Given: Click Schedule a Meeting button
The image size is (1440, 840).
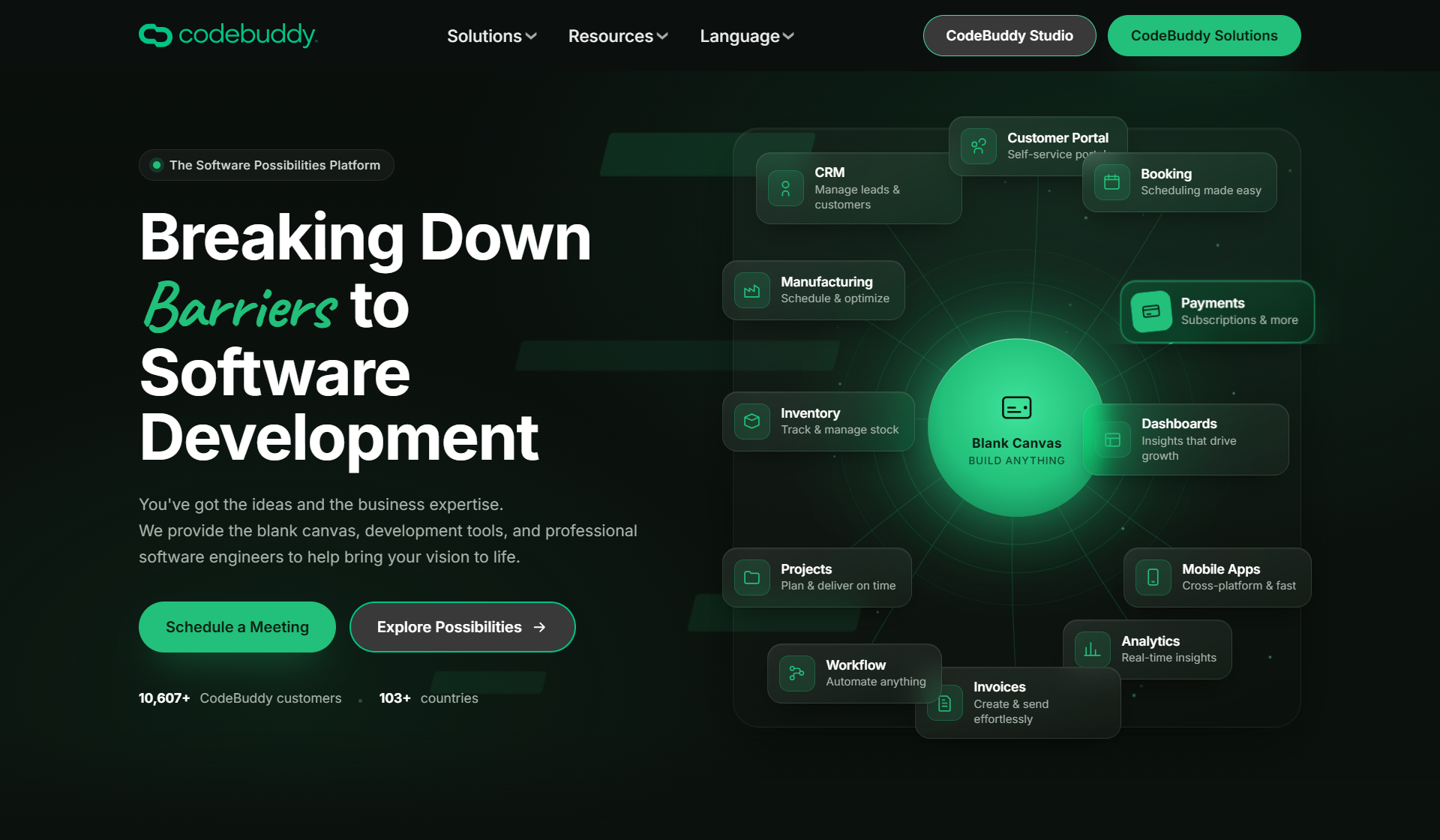Looking at the screenshot, I should [x=237, y=627].
